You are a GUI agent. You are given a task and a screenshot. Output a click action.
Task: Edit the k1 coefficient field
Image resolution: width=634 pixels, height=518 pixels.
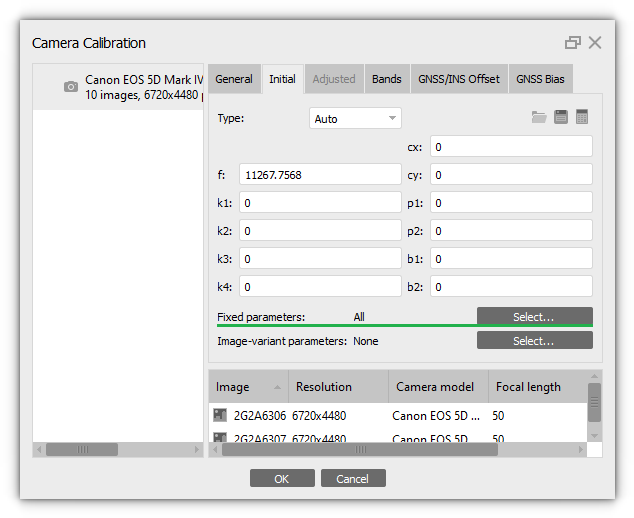coord(320,202)
